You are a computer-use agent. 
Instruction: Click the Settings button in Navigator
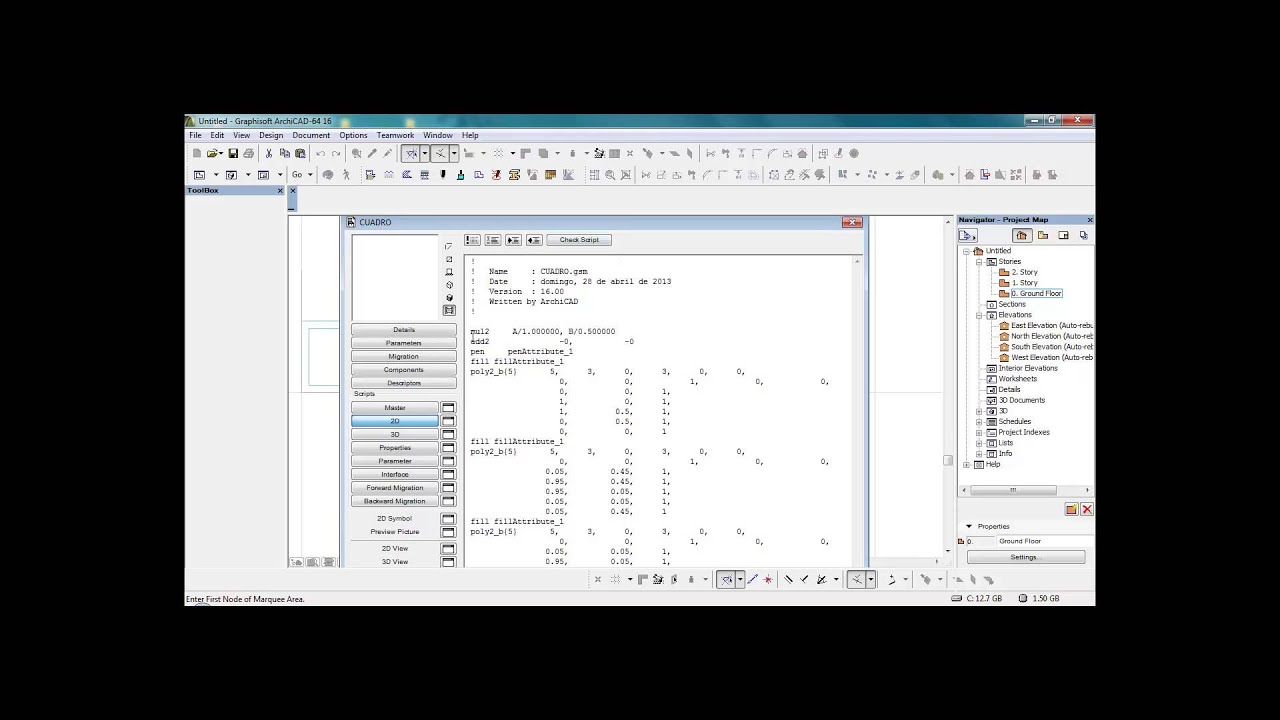coord(1025,557)
